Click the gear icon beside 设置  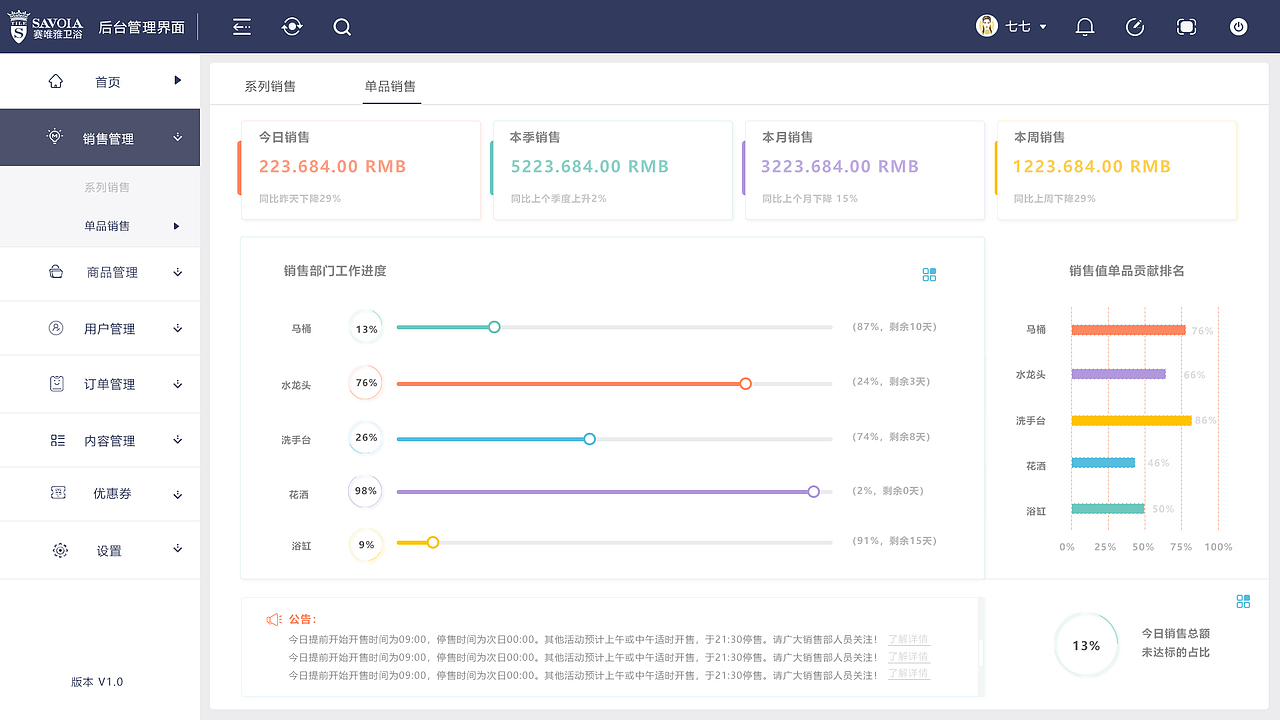[x=60, y=550]
